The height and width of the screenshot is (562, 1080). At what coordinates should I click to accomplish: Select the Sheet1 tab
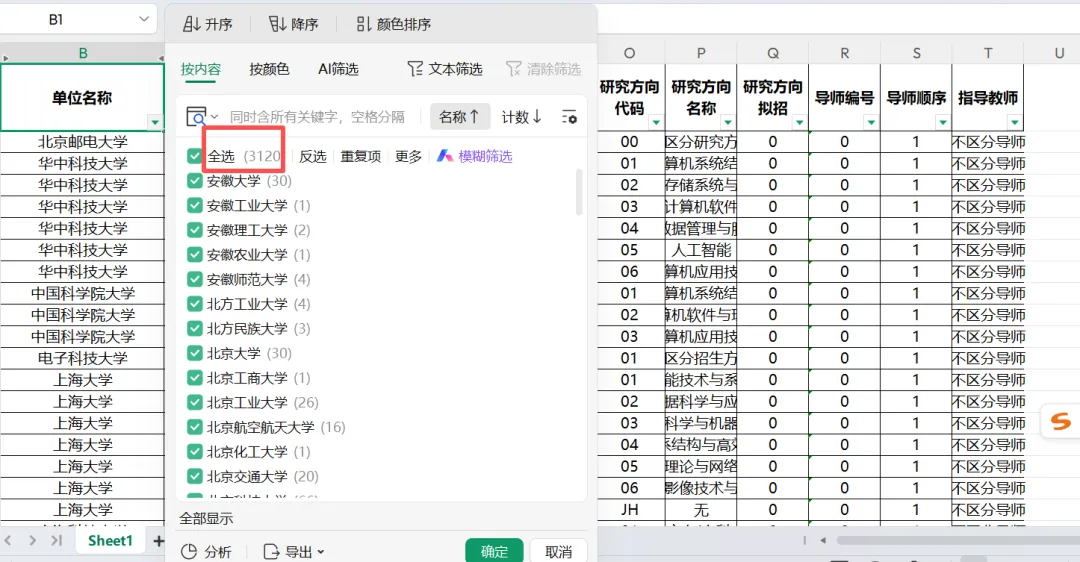point(110,541)
